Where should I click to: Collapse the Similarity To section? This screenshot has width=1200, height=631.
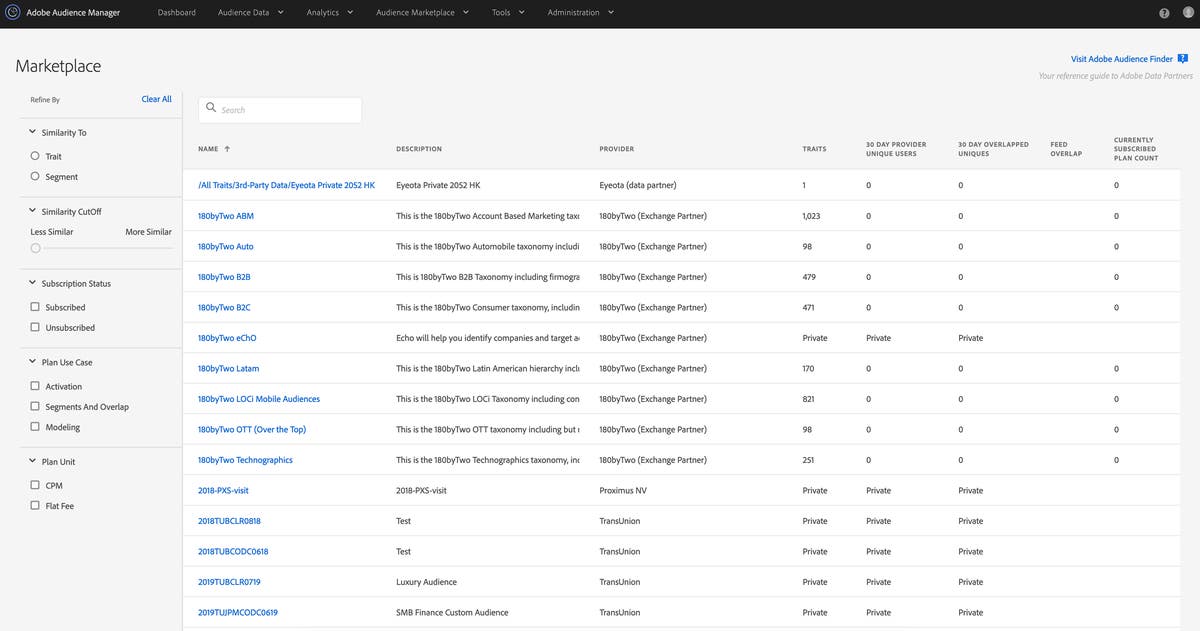(x=30, y=132)
